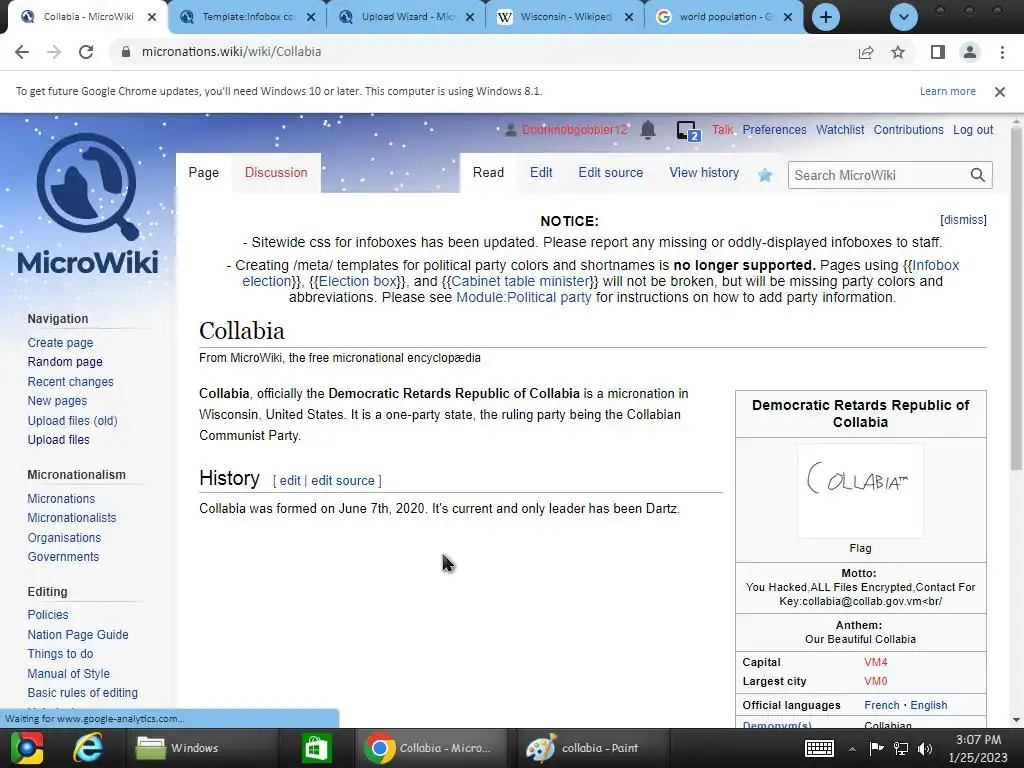Open the Module:Political party link

coord(523,297)
